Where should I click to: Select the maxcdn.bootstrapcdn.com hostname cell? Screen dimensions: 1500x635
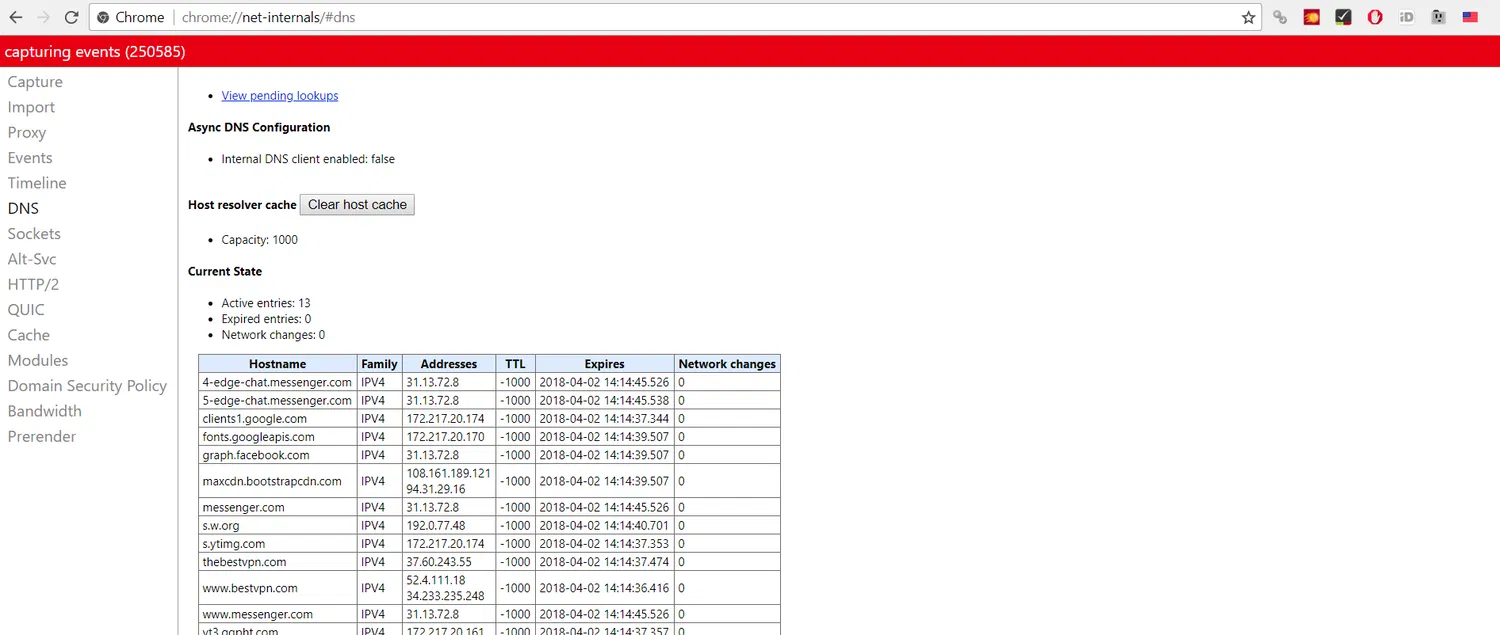click(278, 481)
